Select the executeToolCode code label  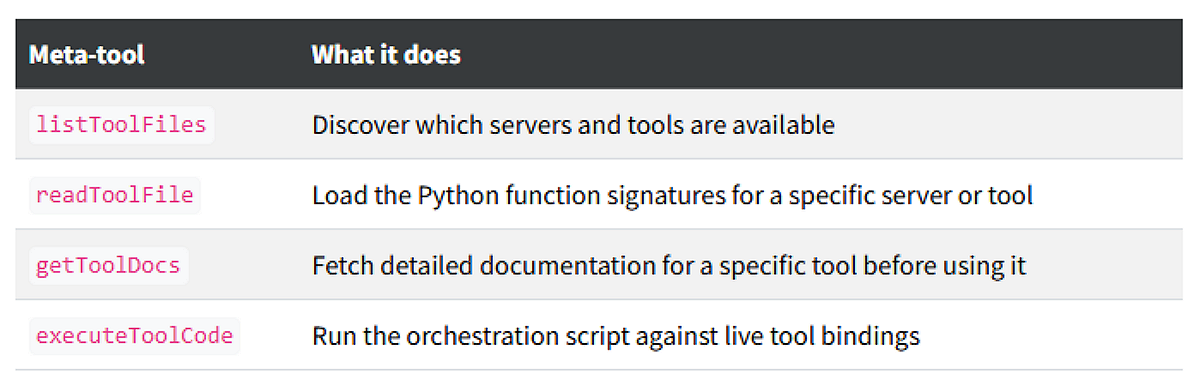click(x=135, y=336)
